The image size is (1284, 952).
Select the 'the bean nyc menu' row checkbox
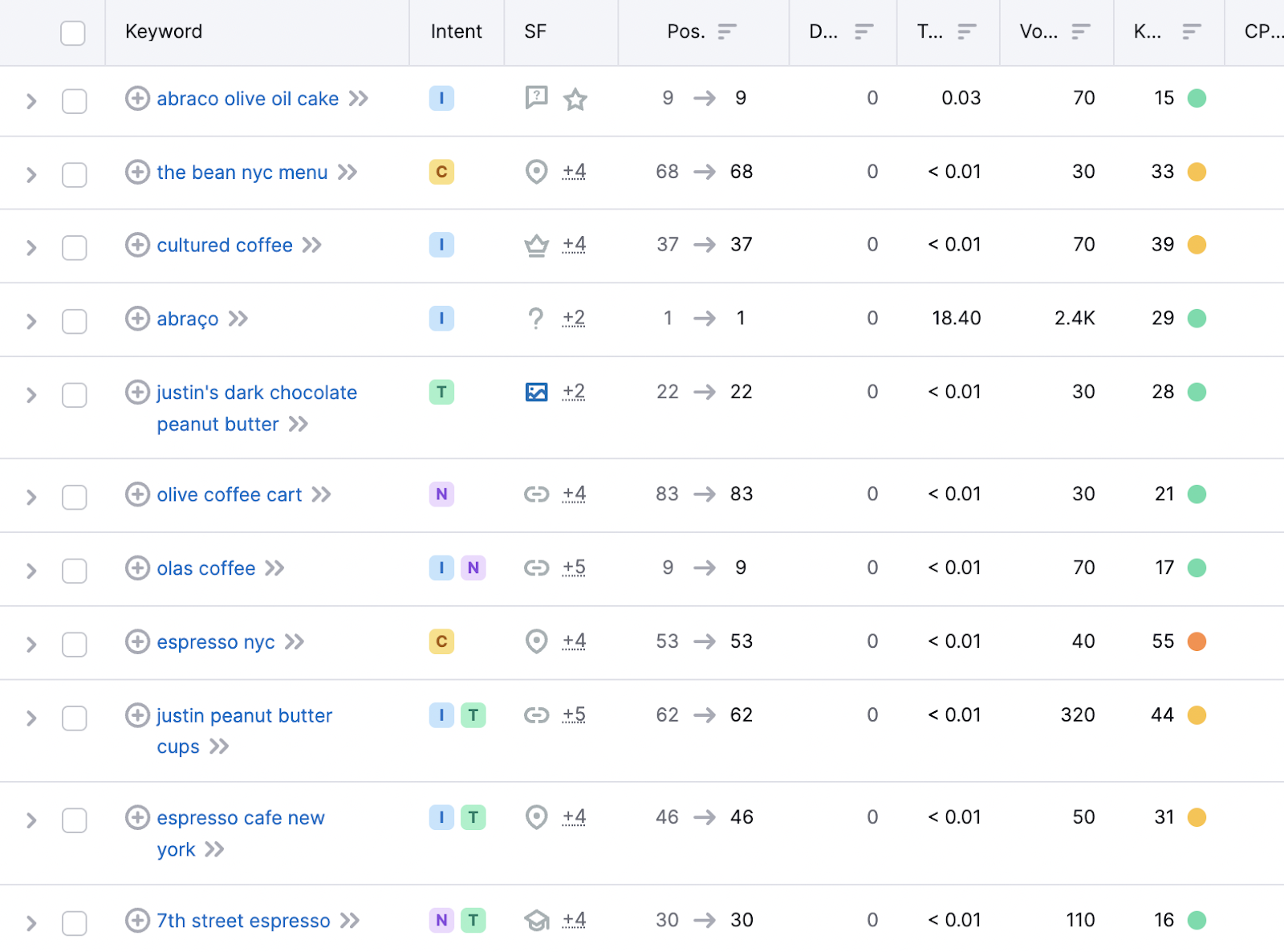point(75,174)
